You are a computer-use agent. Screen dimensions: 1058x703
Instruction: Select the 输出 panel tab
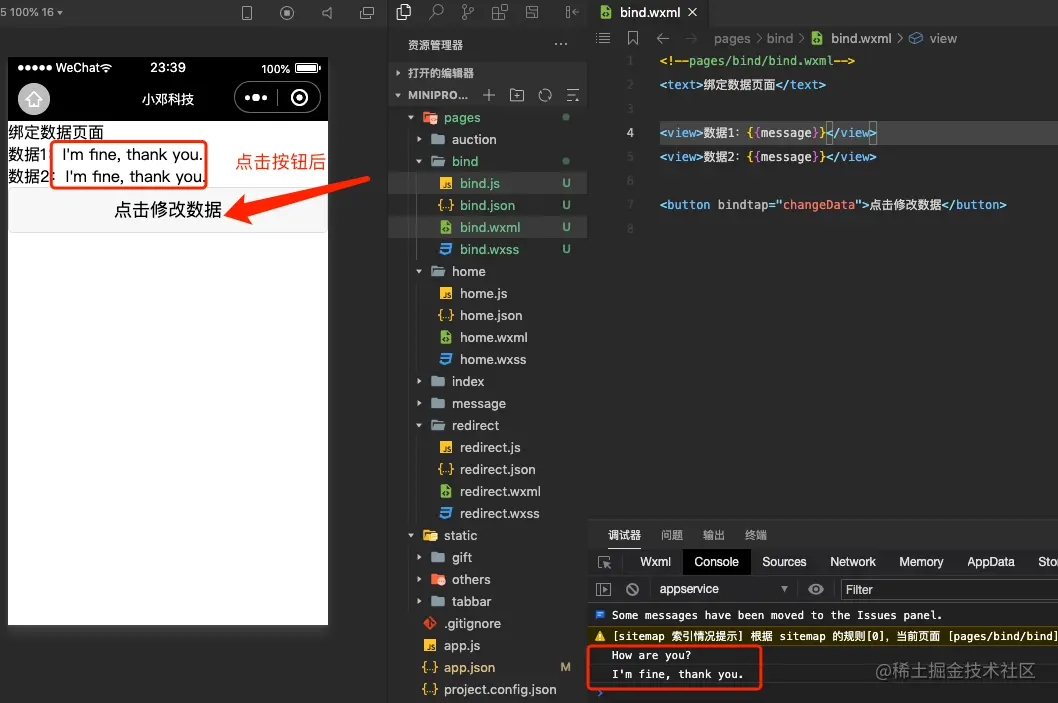714,535
